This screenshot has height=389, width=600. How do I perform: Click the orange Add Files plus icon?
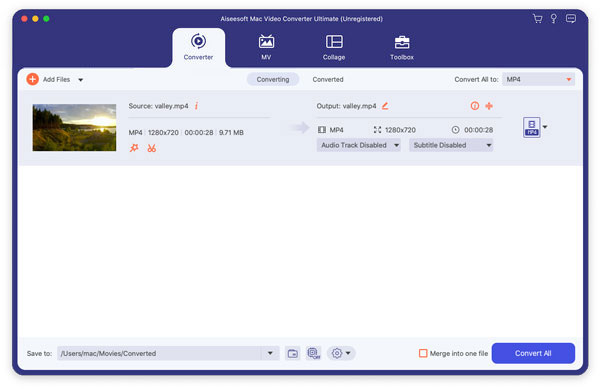[x=33, y=79]
